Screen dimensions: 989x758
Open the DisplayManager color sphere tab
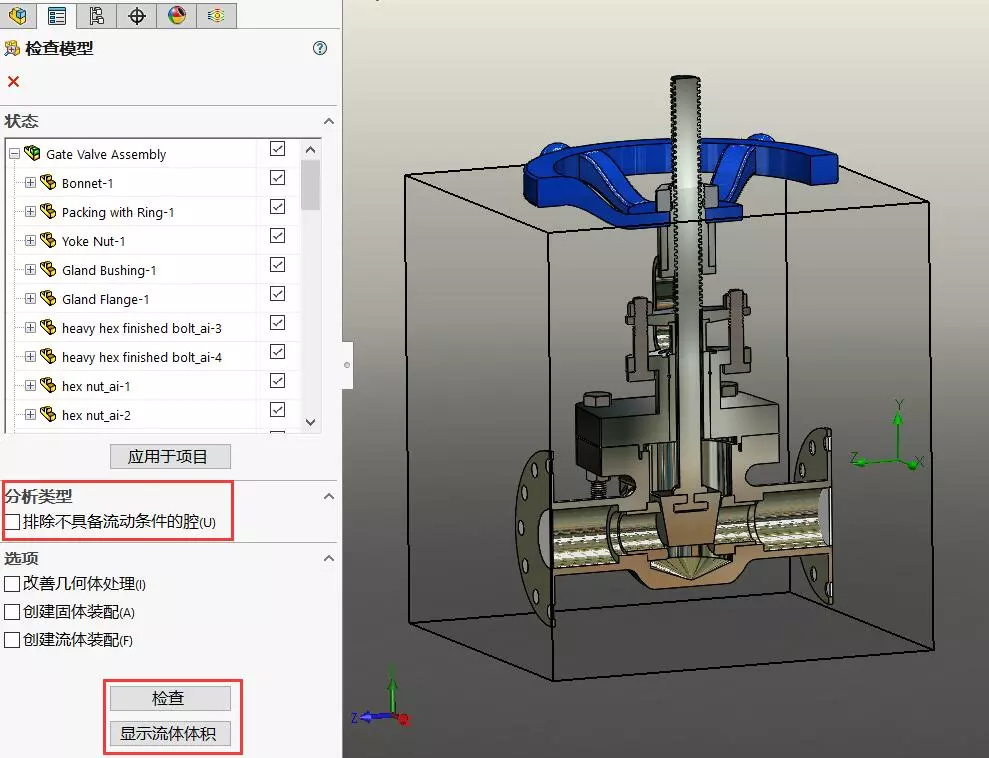click(176, 15)
